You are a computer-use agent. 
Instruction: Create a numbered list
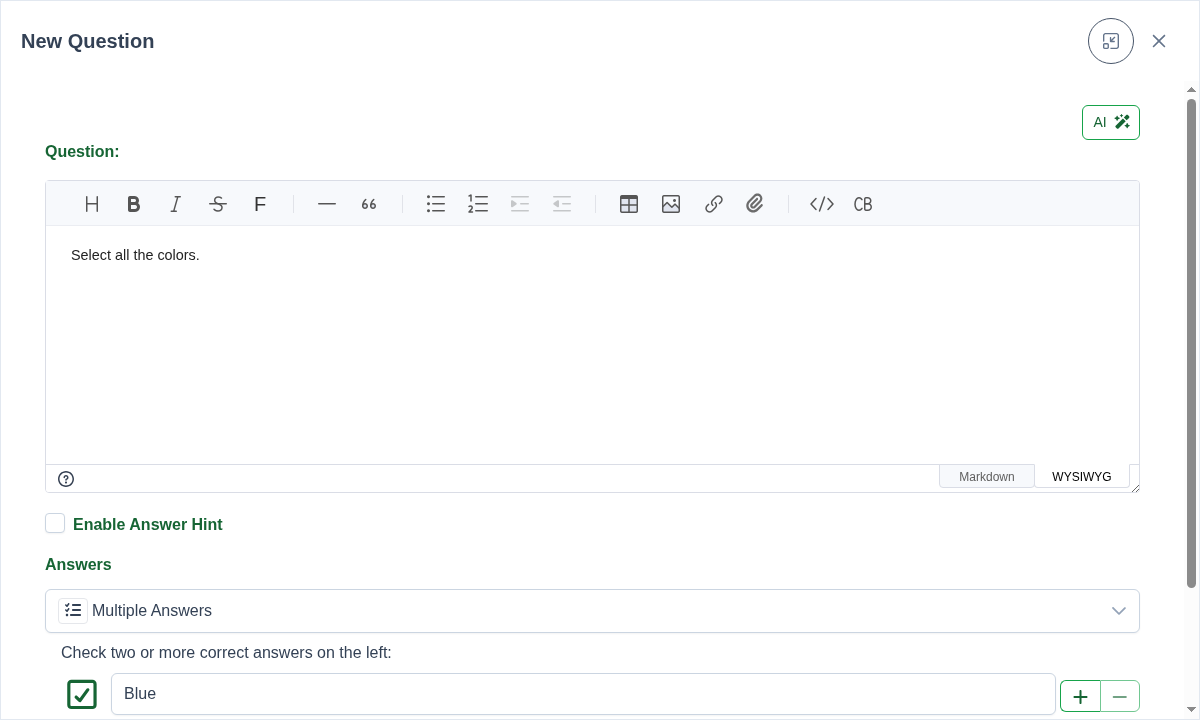tap(478, 204)
